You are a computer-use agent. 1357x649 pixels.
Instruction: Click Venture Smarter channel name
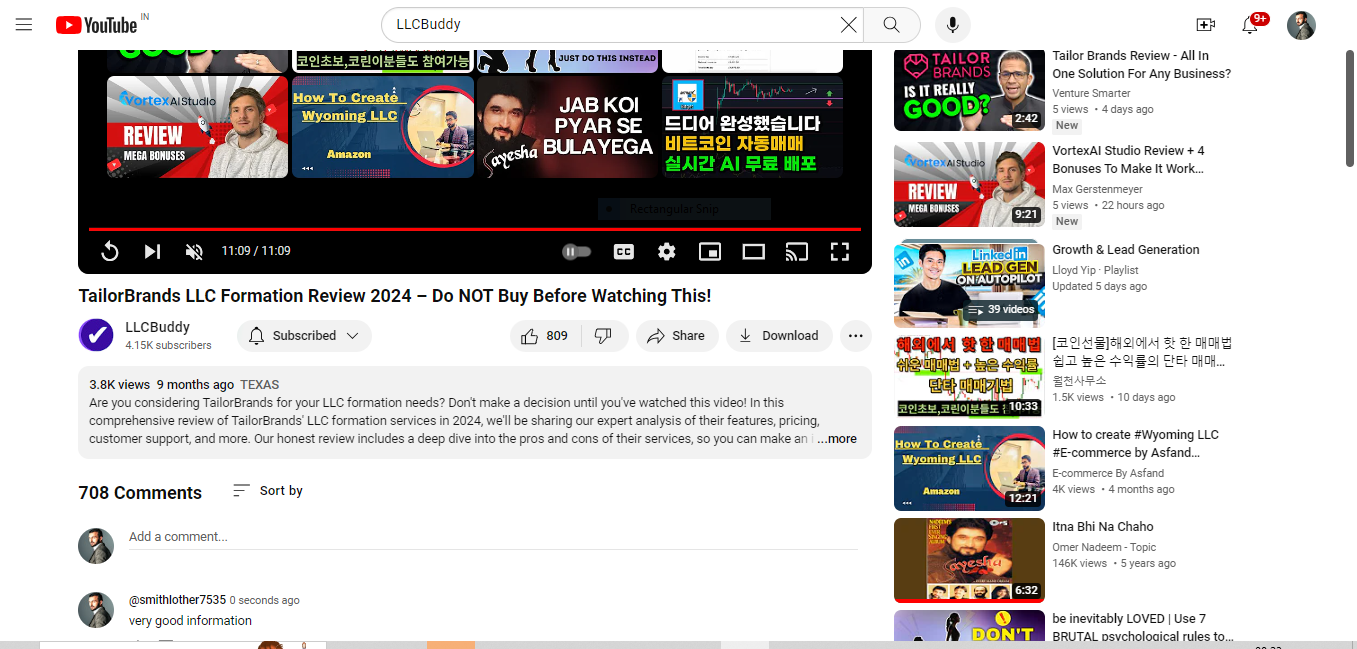click(x=1091, y=93)
